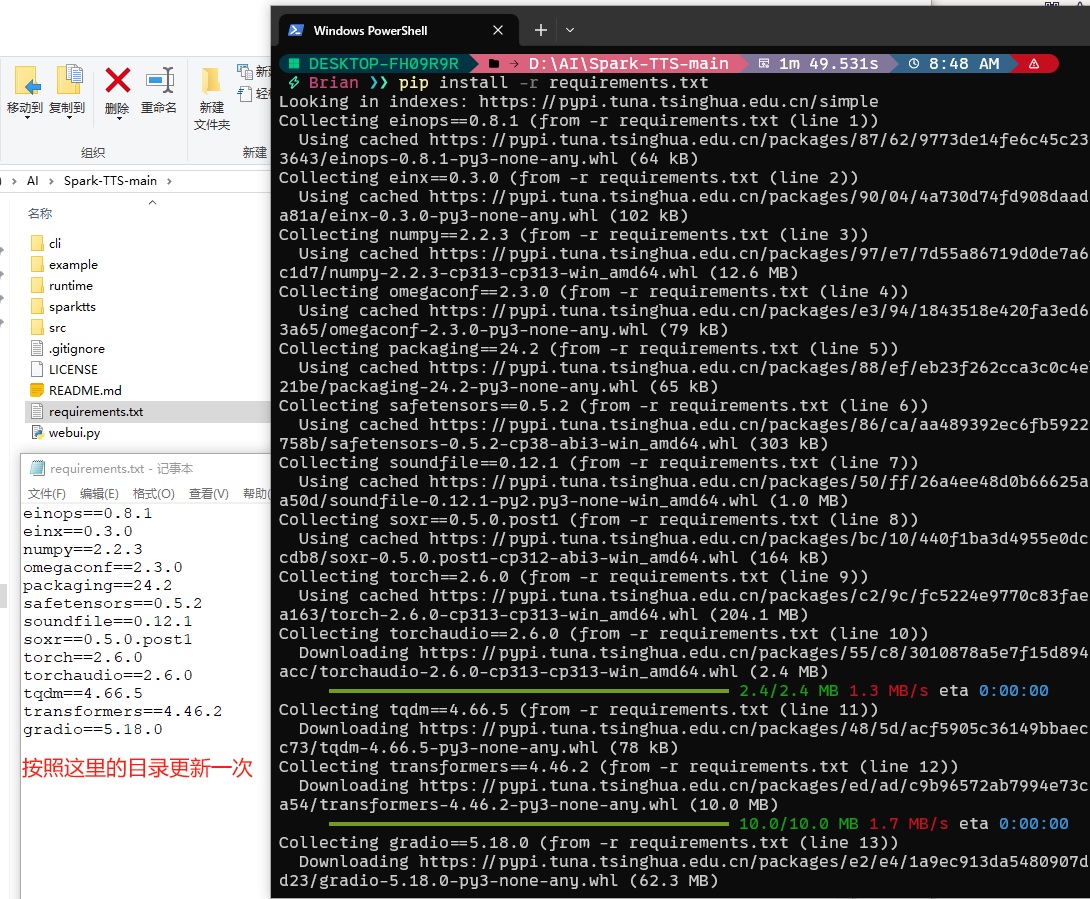
Task: Click the PowerShell icon on terminal tab
Action: click(x=295, y=30)
